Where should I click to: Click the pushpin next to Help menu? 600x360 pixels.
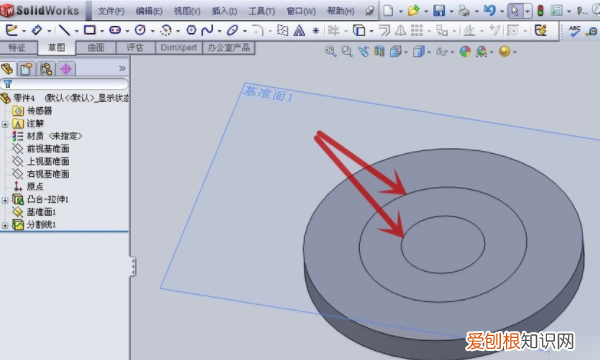pyautogui.click(x=369, y=11)
